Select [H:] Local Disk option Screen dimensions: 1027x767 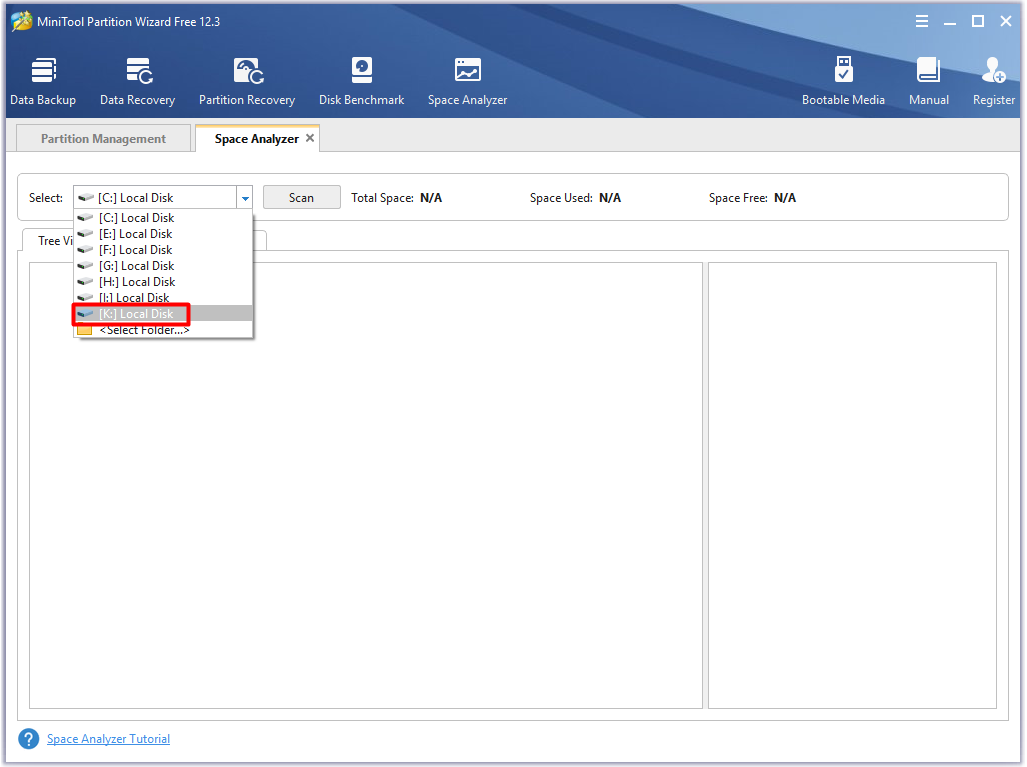(163, 282)
